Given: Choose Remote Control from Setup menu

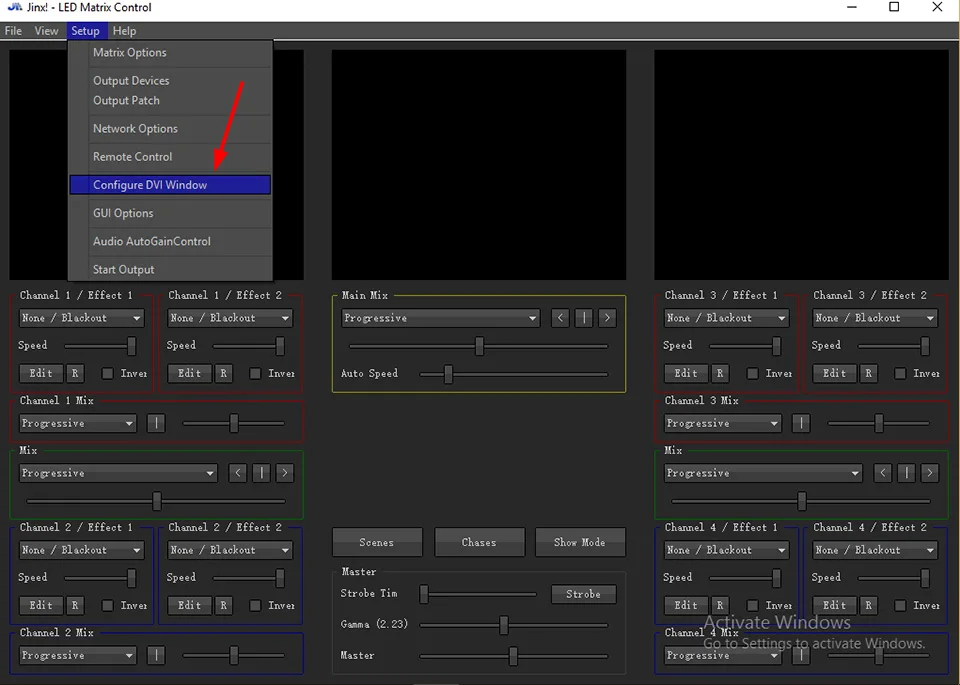Looking at the screenshot, I should [170, 157].
